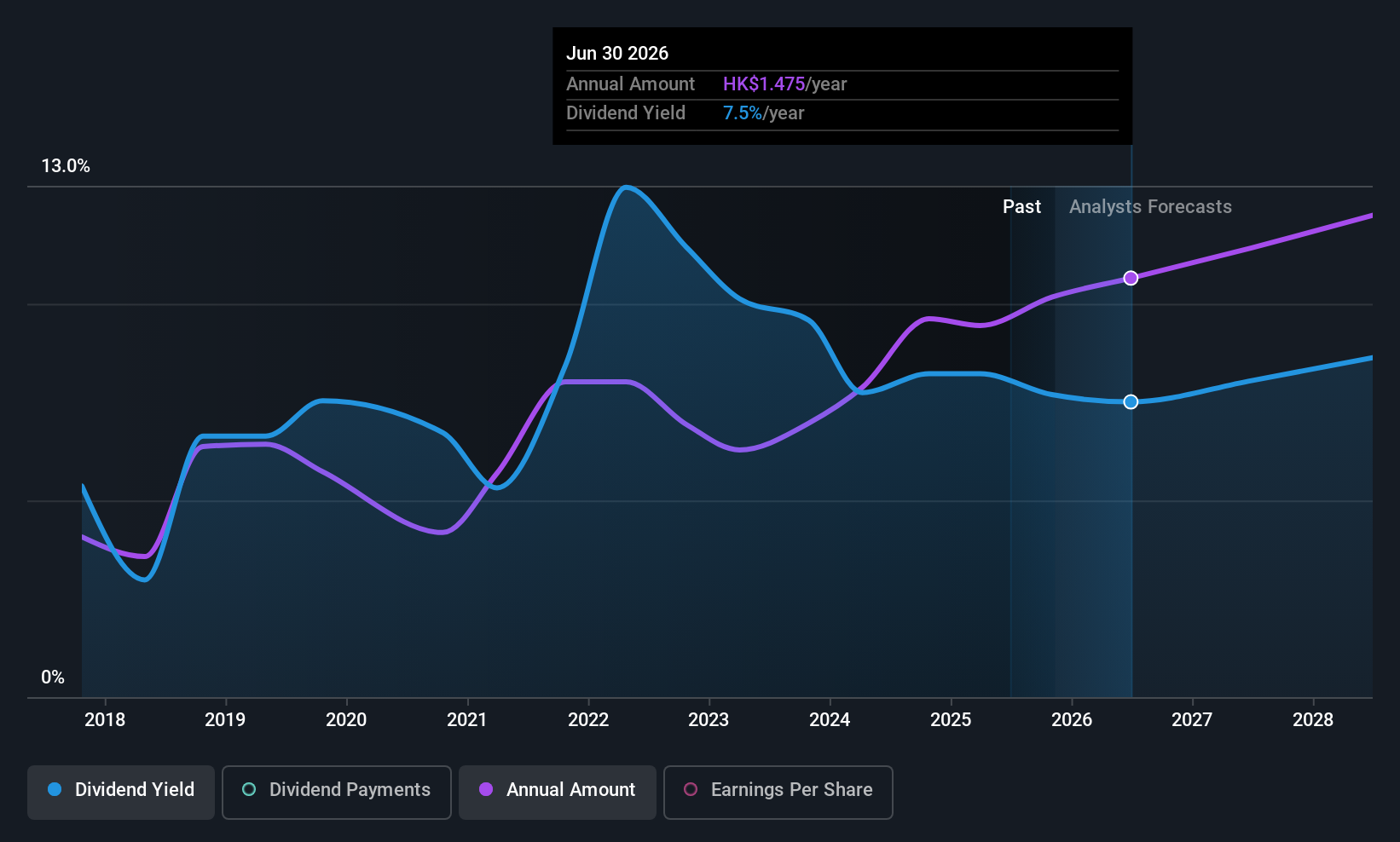Click the 0% axis label
This screenshot has height=842, width=1400.
pos(52,677)
